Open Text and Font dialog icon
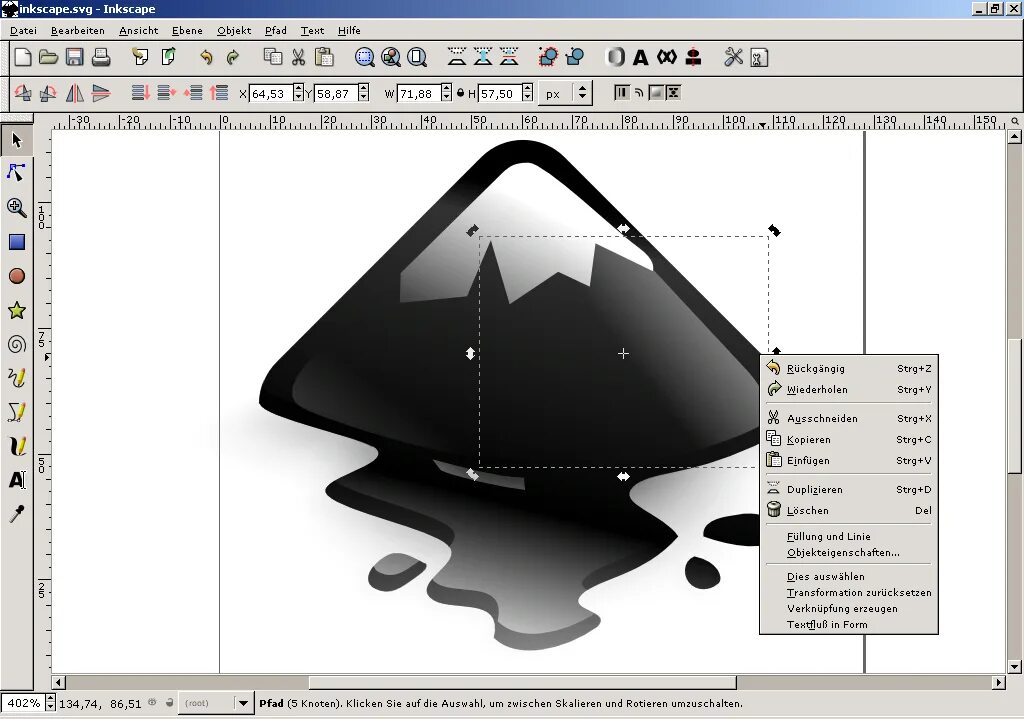 pyautogui.click(x=641, y=58)
